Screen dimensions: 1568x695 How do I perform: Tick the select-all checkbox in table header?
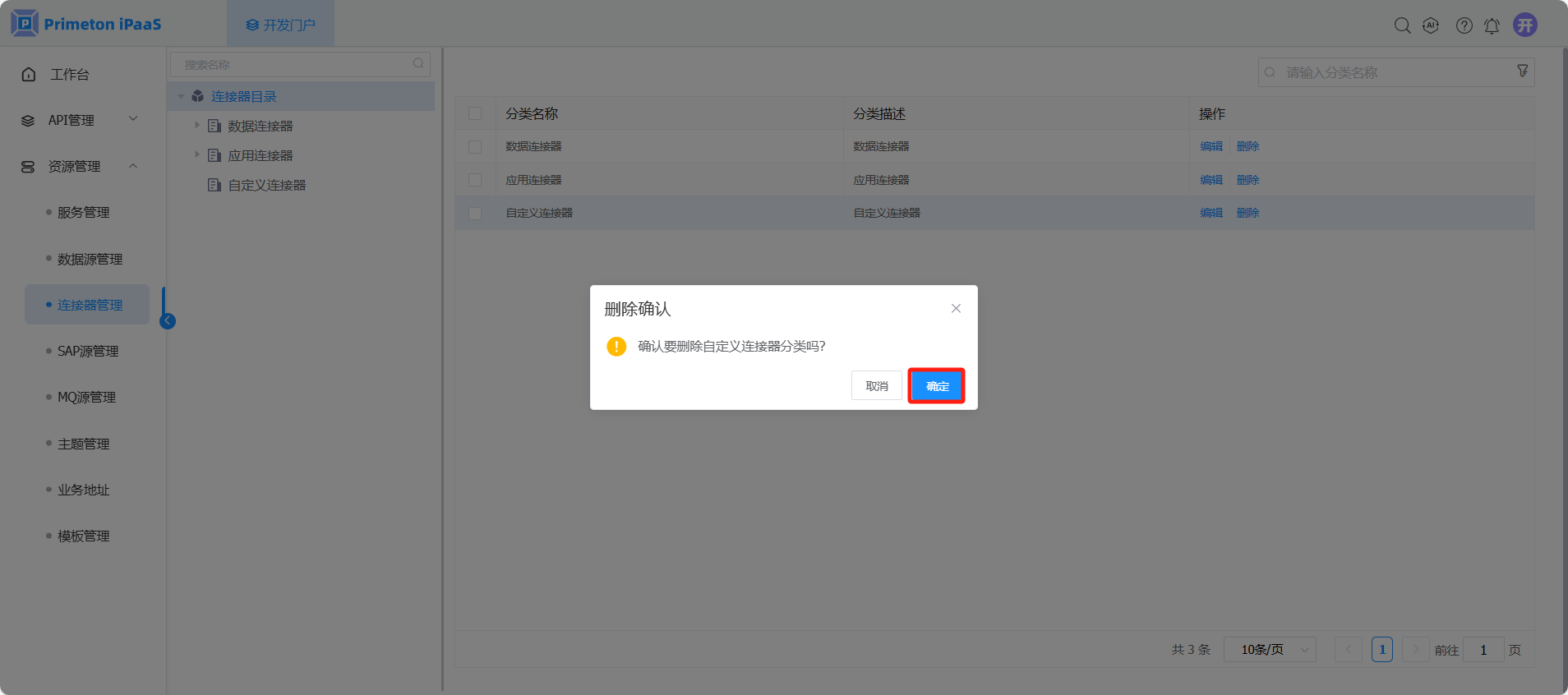tap(475, 113)
